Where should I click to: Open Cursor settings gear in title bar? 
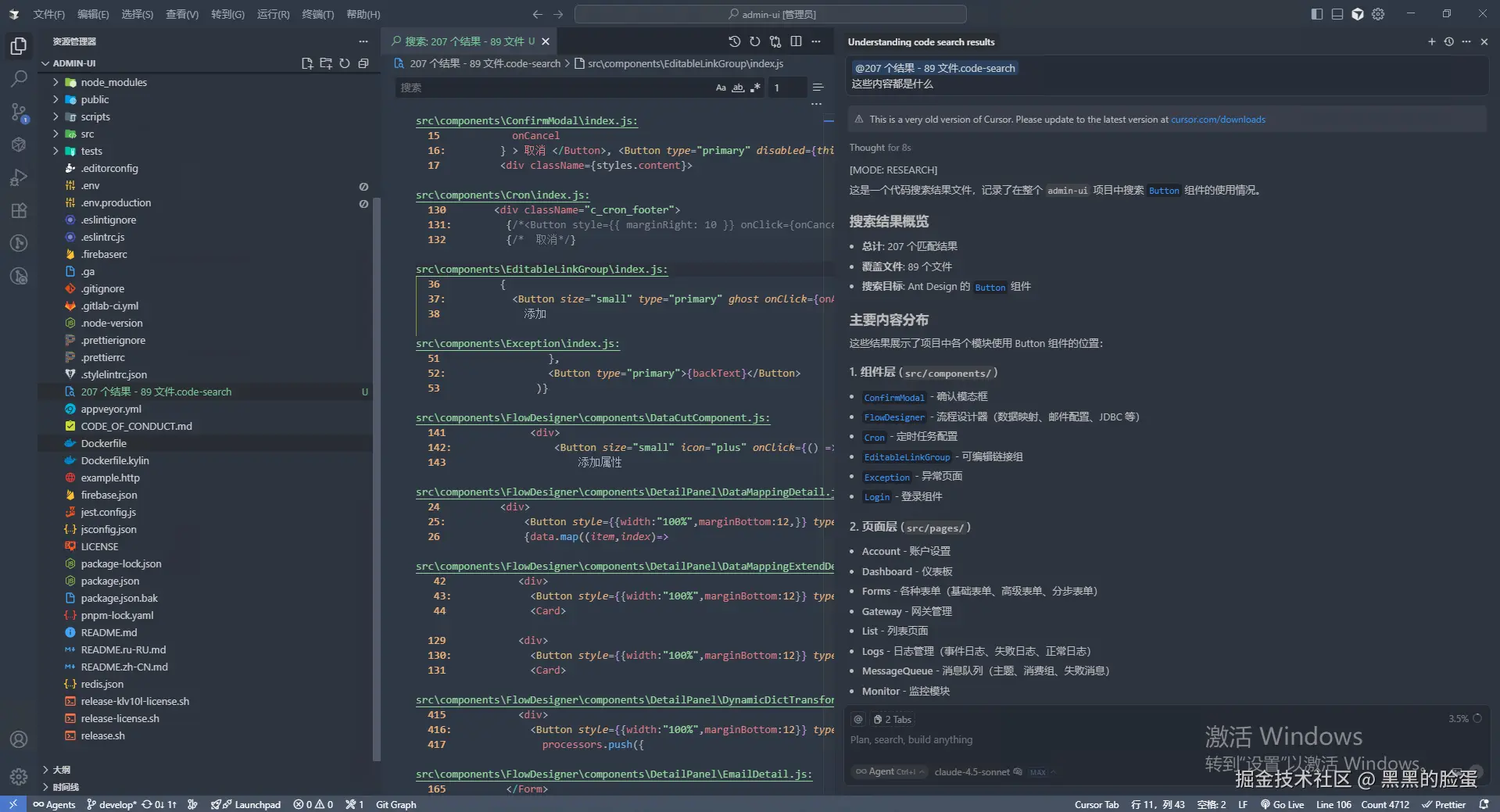[x=1378, y=14]
